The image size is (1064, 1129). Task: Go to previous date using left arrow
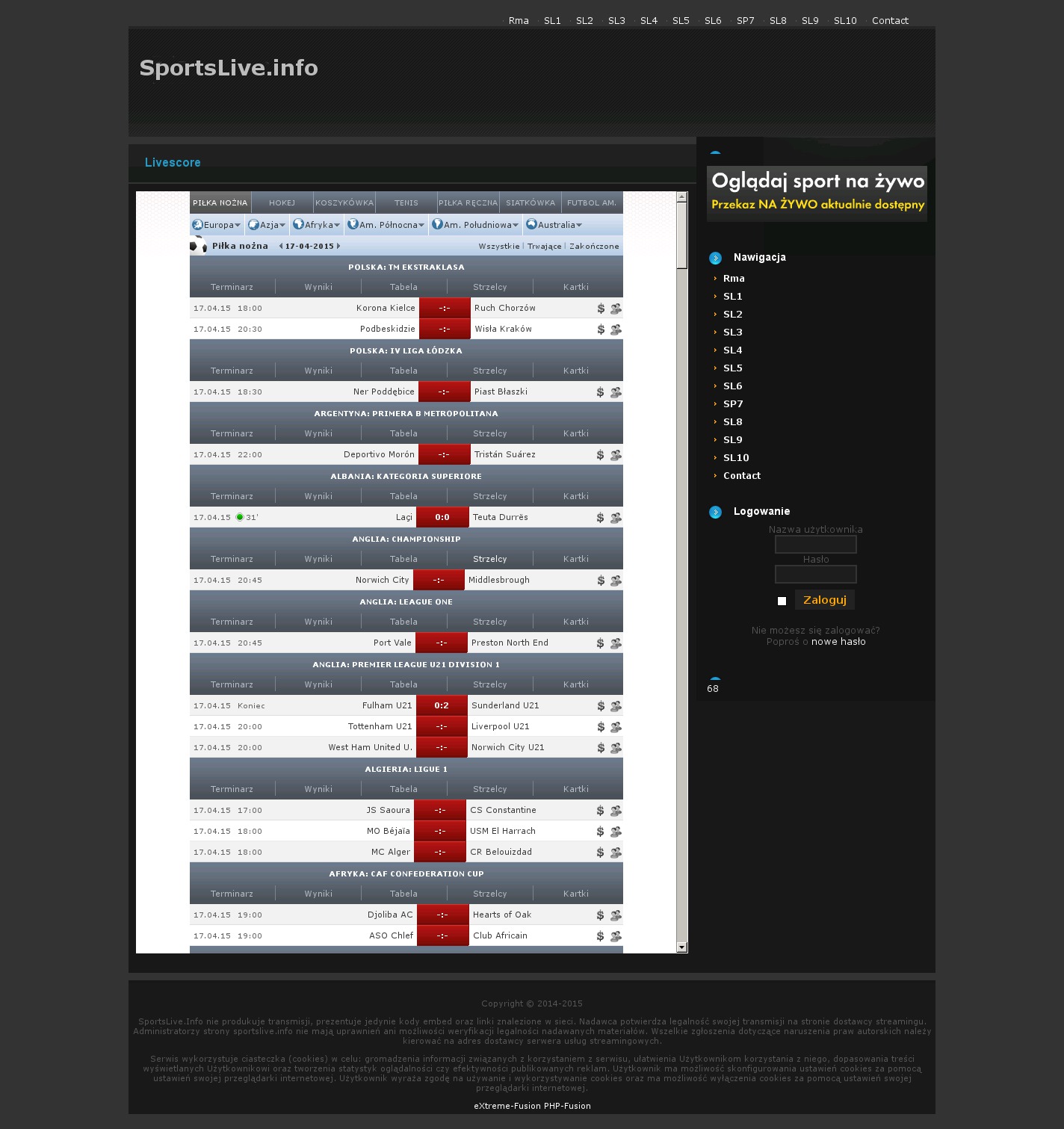(x=281, y=246)
